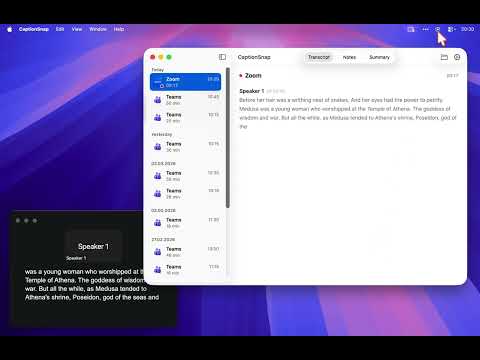
Task: Open the Teams recording from 10:45 today
Action: pyautogui.click(x=185, y=100)
